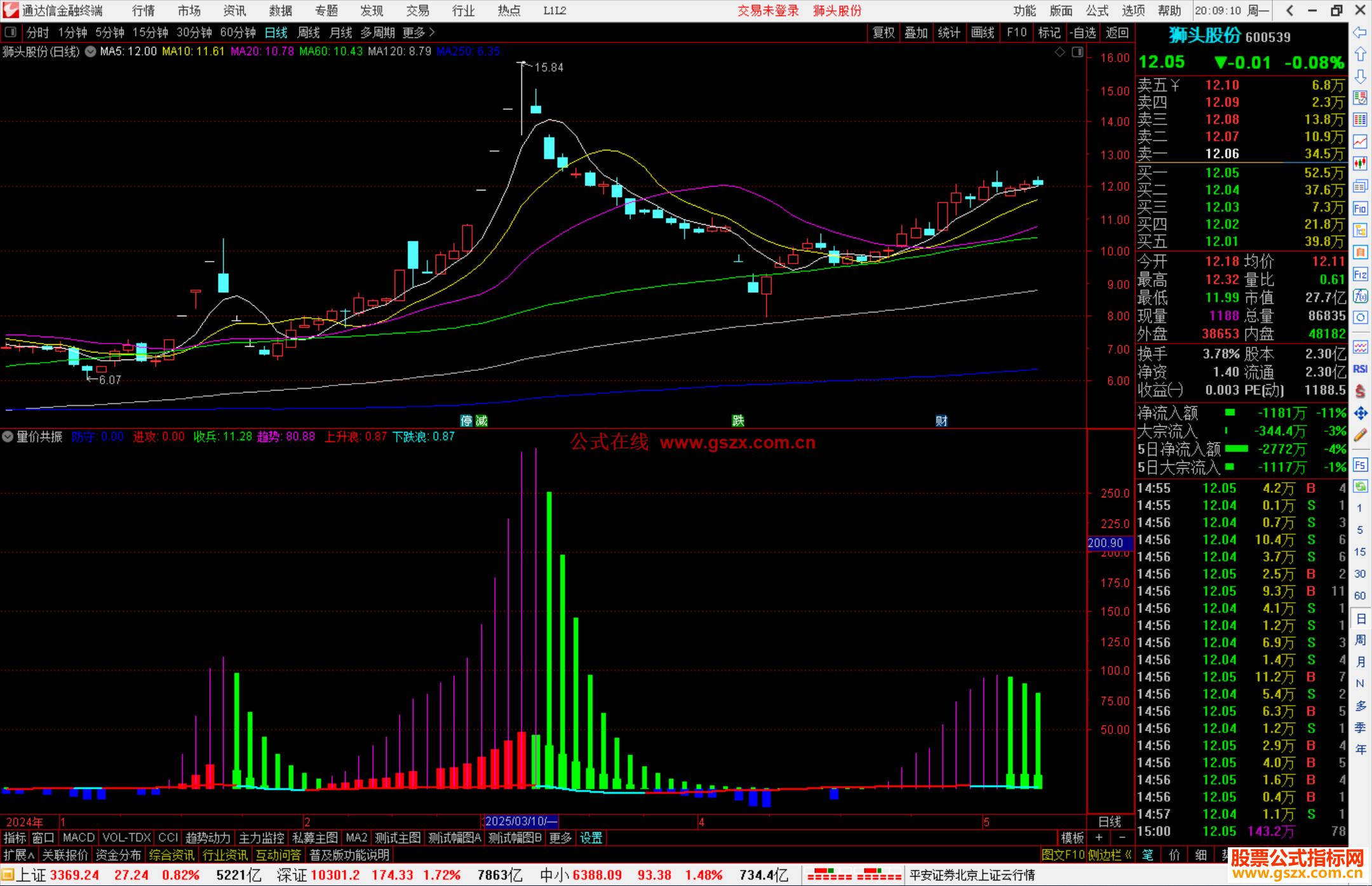This screenshot has height=886, width=1372.
Task: Open the 多周期 multi-period option
Action: click(377, 32)
